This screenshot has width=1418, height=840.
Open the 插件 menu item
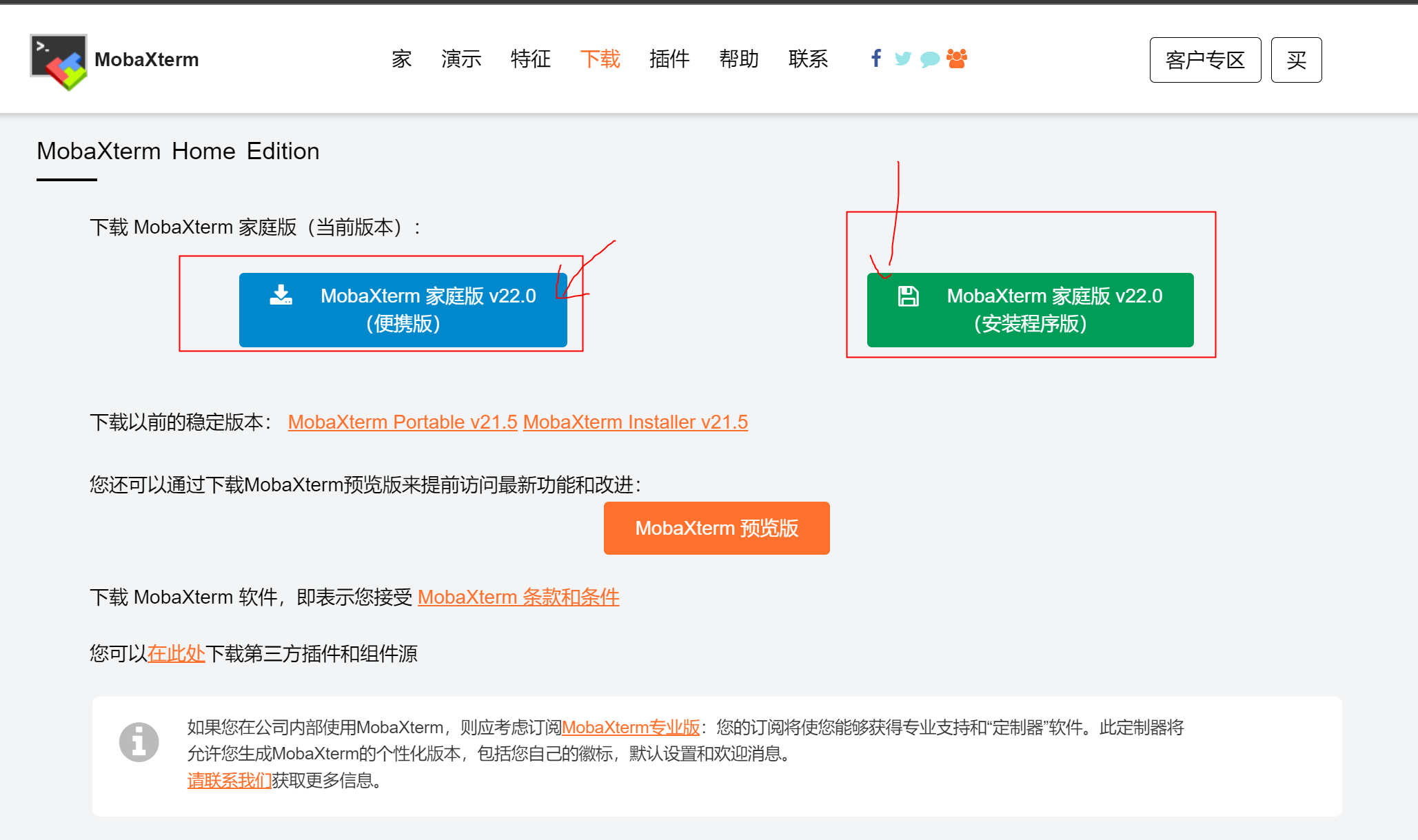coord(669,59)
